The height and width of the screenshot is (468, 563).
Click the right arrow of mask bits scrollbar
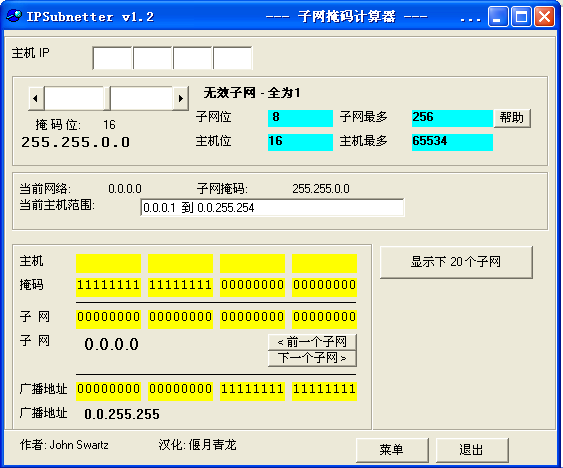click(x=181, y=98)
